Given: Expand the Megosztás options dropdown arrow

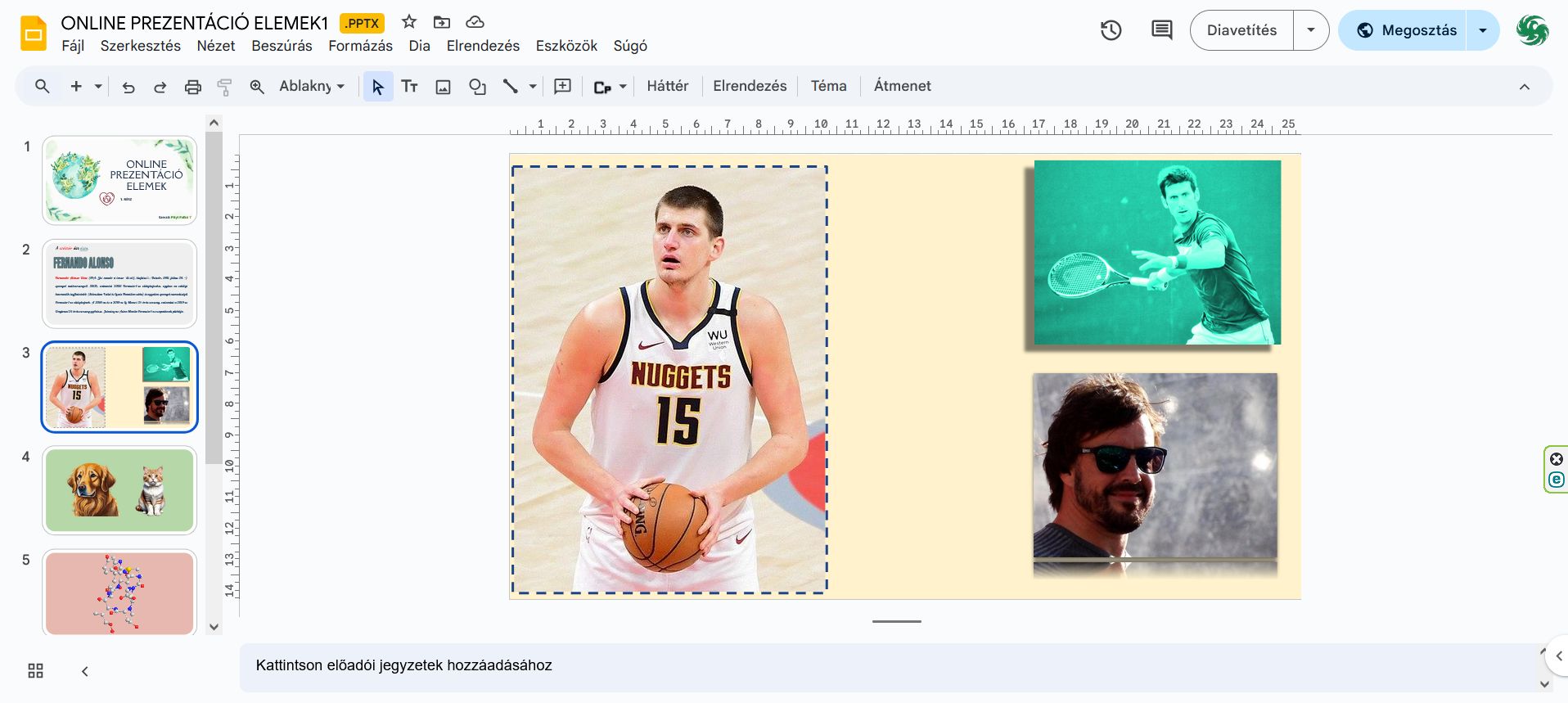Looking at the screenshot, I should 1483,30.
